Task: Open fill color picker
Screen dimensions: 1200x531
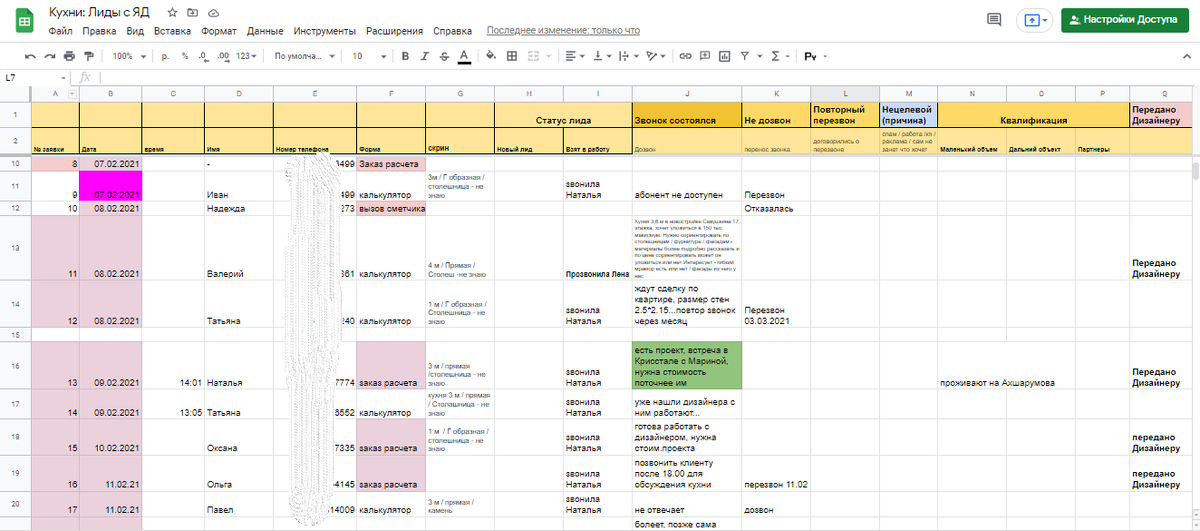Action: (491, 56)
